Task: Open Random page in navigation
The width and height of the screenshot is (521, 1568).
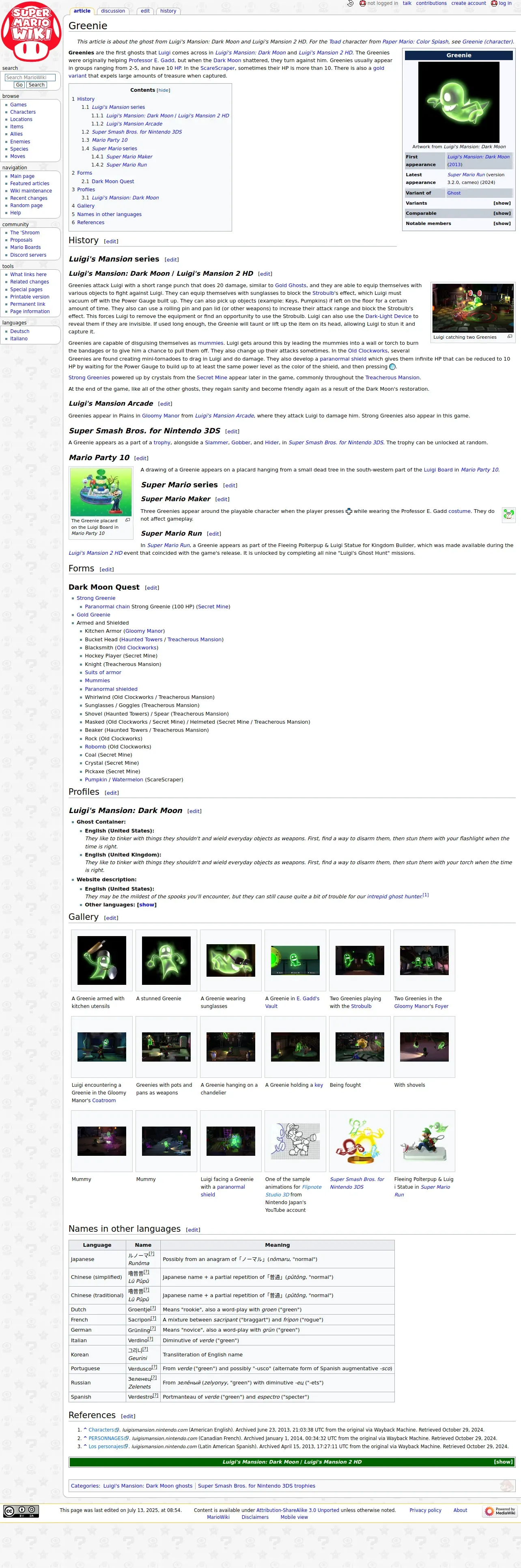Action: [x=26, y=205]
